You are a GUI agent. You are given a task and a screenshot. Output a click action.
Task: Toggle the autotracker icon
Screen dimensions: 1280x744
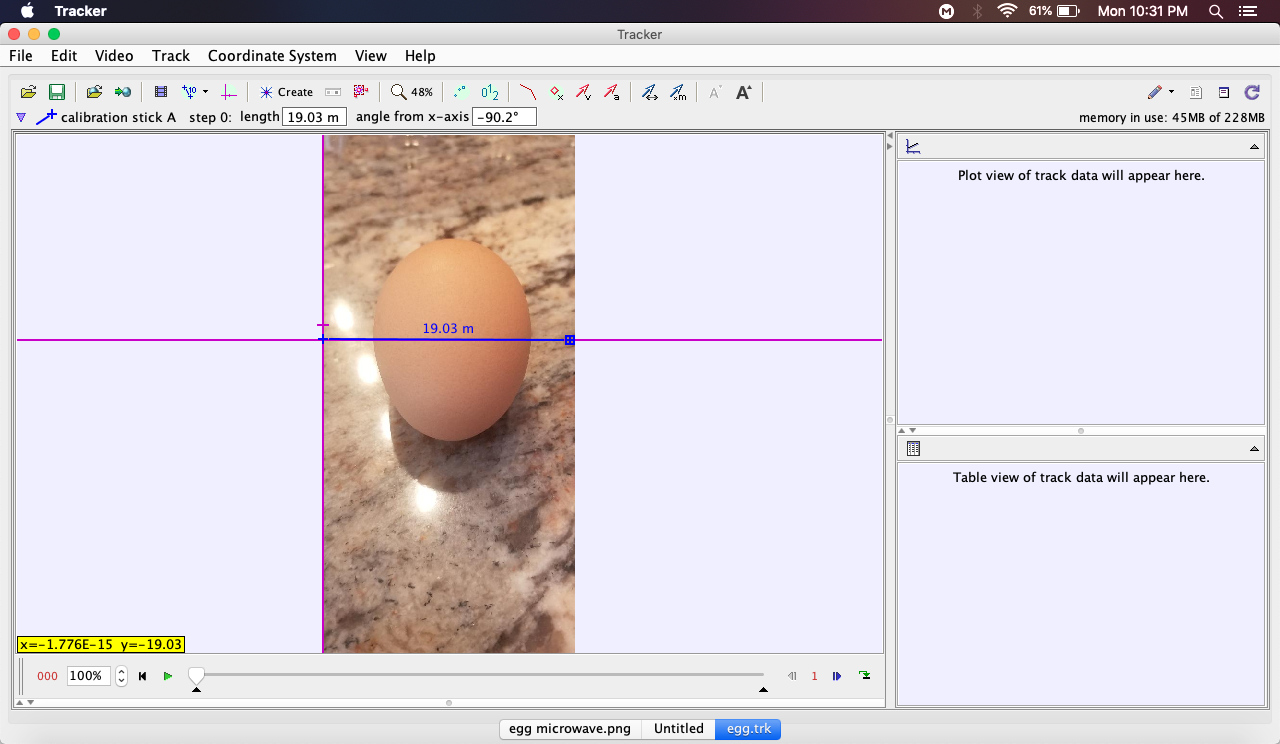pyautogui.click(x=361, y=92)
